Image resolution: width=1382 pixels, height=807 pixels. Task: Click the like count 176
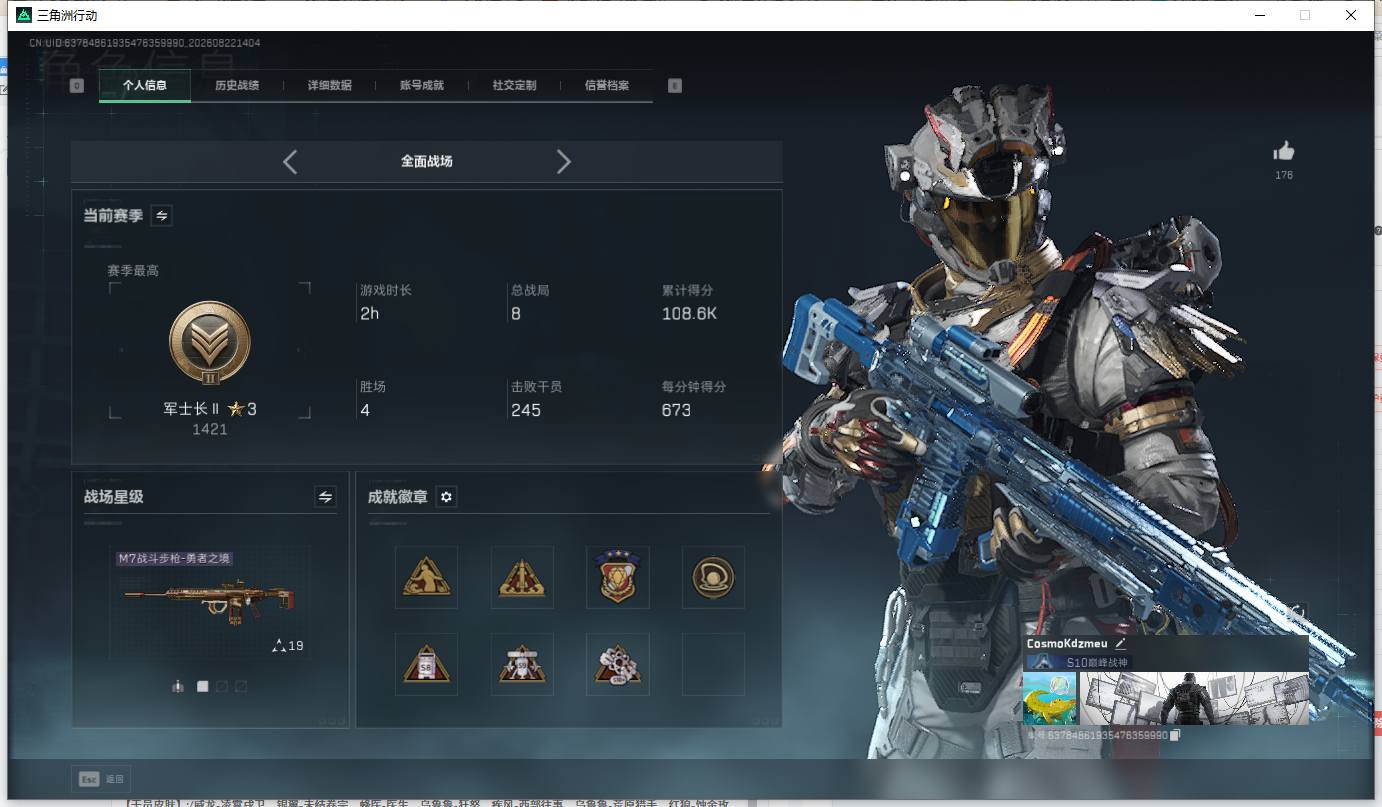pyautogui.click(x=1284, y=175)
